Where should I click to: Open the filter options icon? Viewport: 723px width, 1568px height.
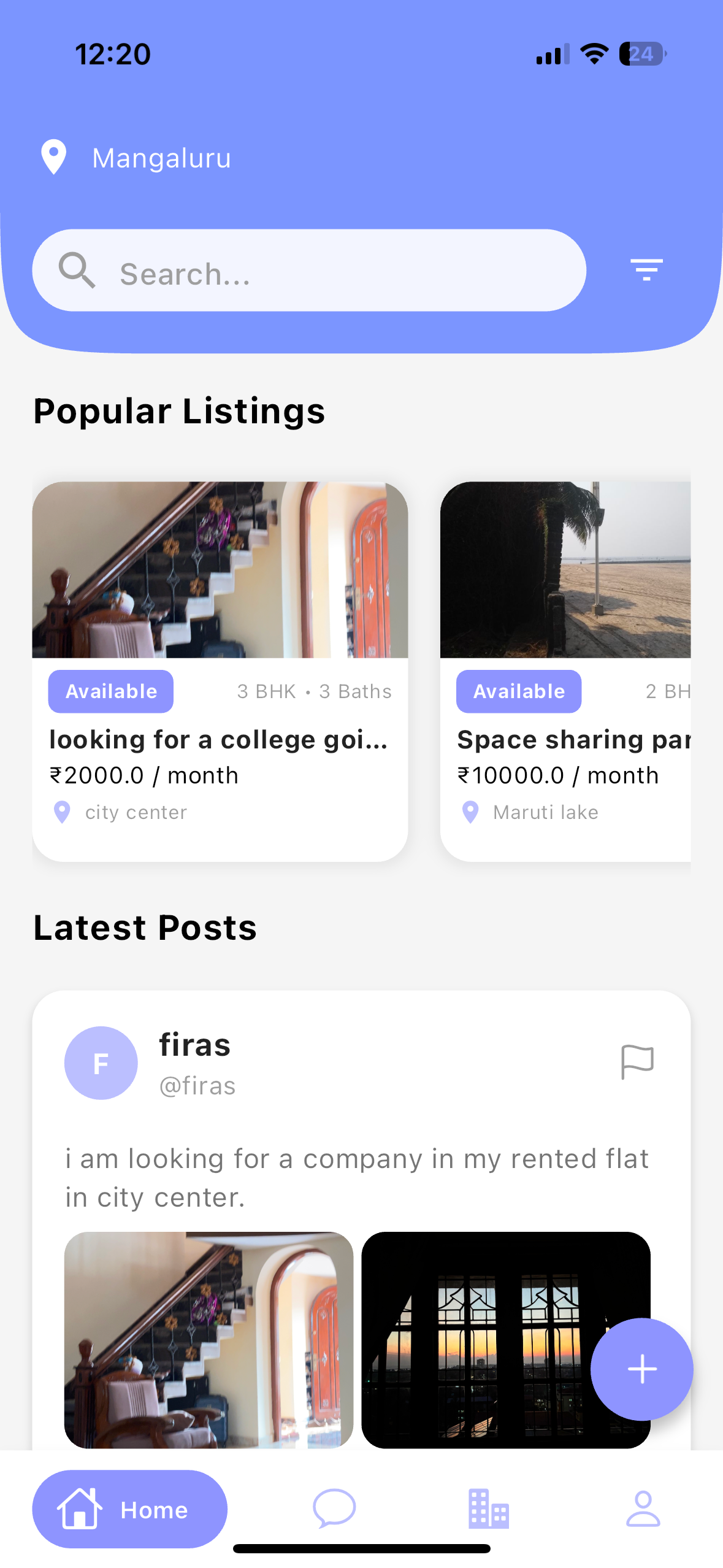[646, 270]
